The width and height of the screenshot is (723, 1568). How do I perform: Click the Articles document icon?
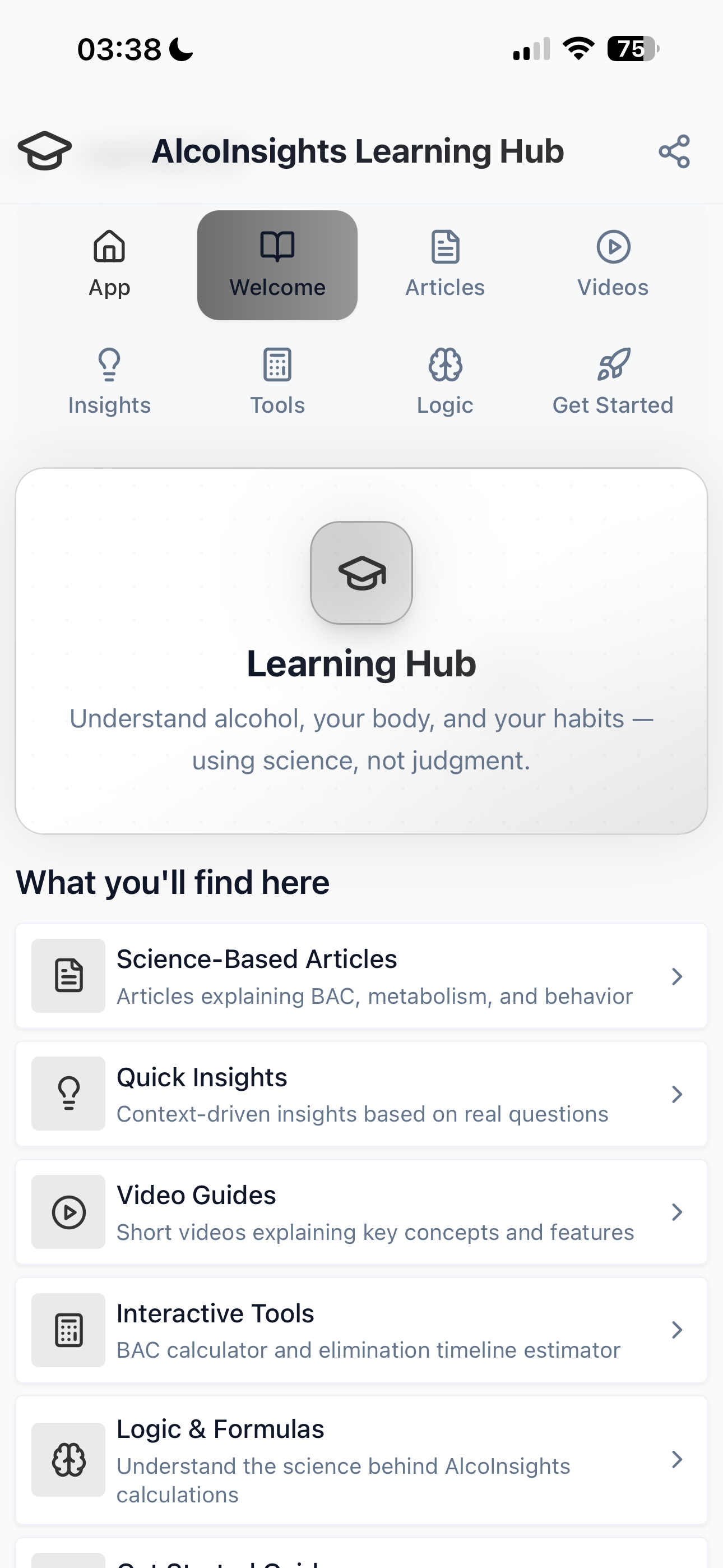tap(445, 247)
